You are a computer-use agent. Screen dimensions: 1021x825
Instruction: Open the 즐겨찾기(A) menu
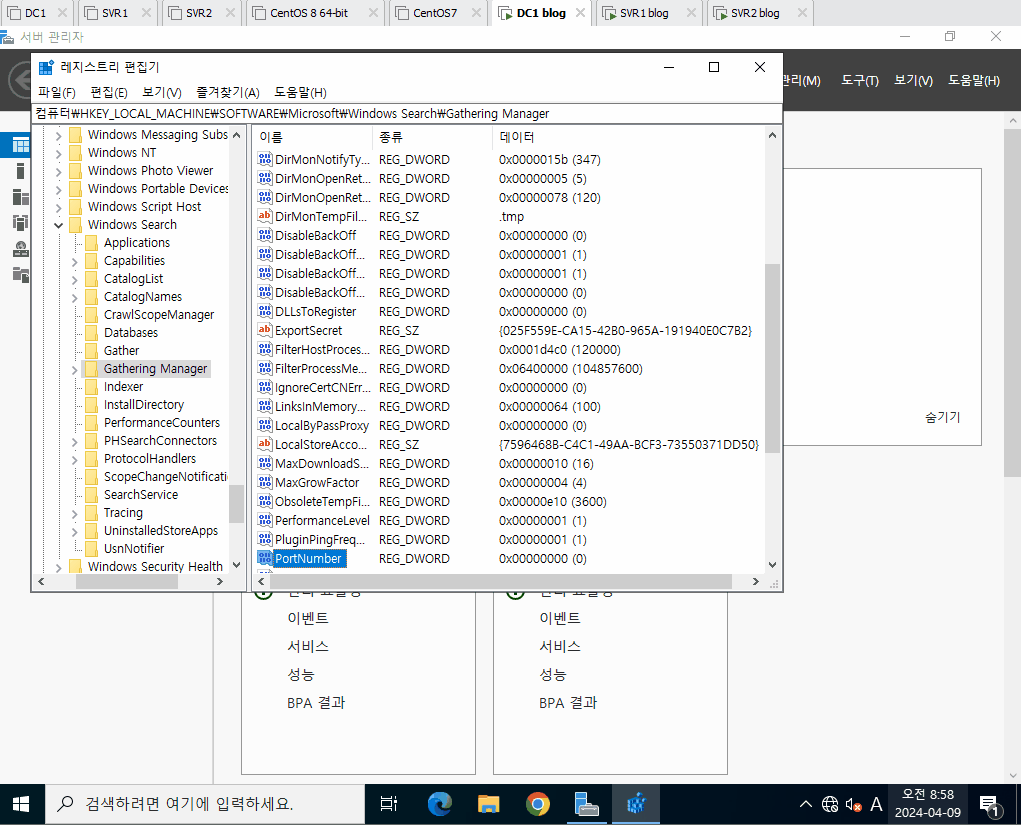tap(228, 92)
